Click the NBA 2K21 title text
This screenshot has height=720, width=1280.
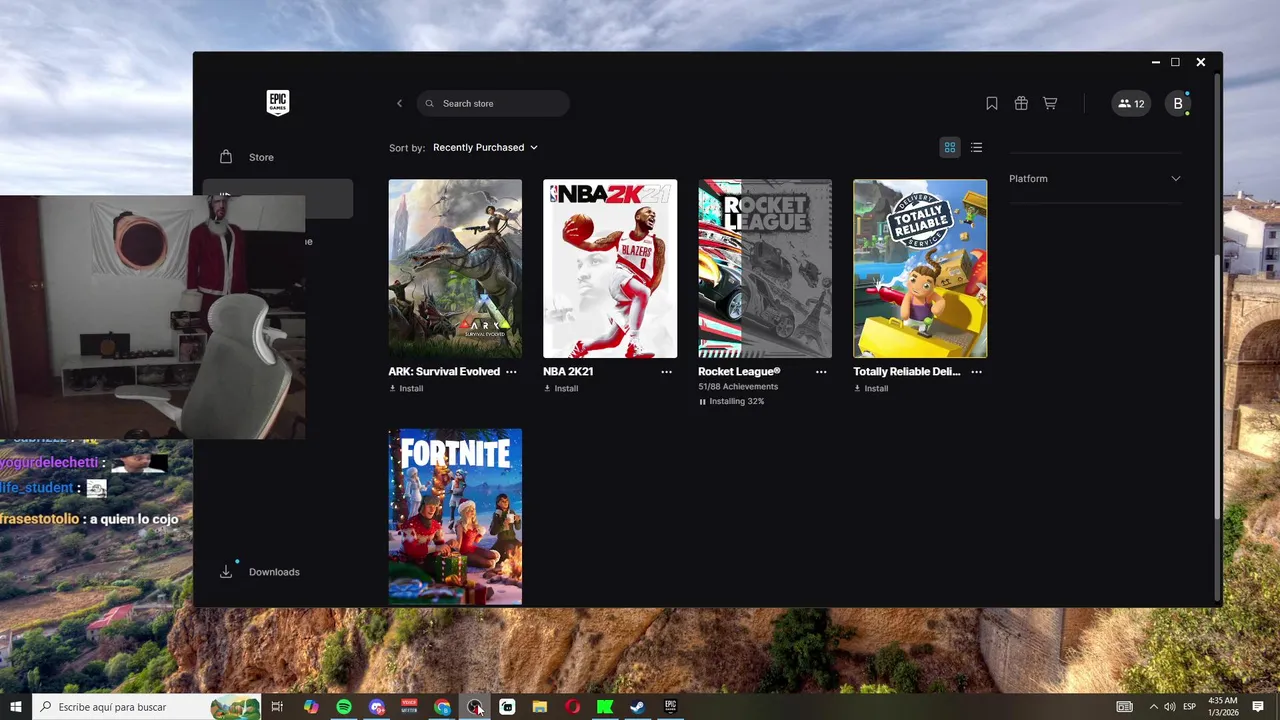[568, 371]
